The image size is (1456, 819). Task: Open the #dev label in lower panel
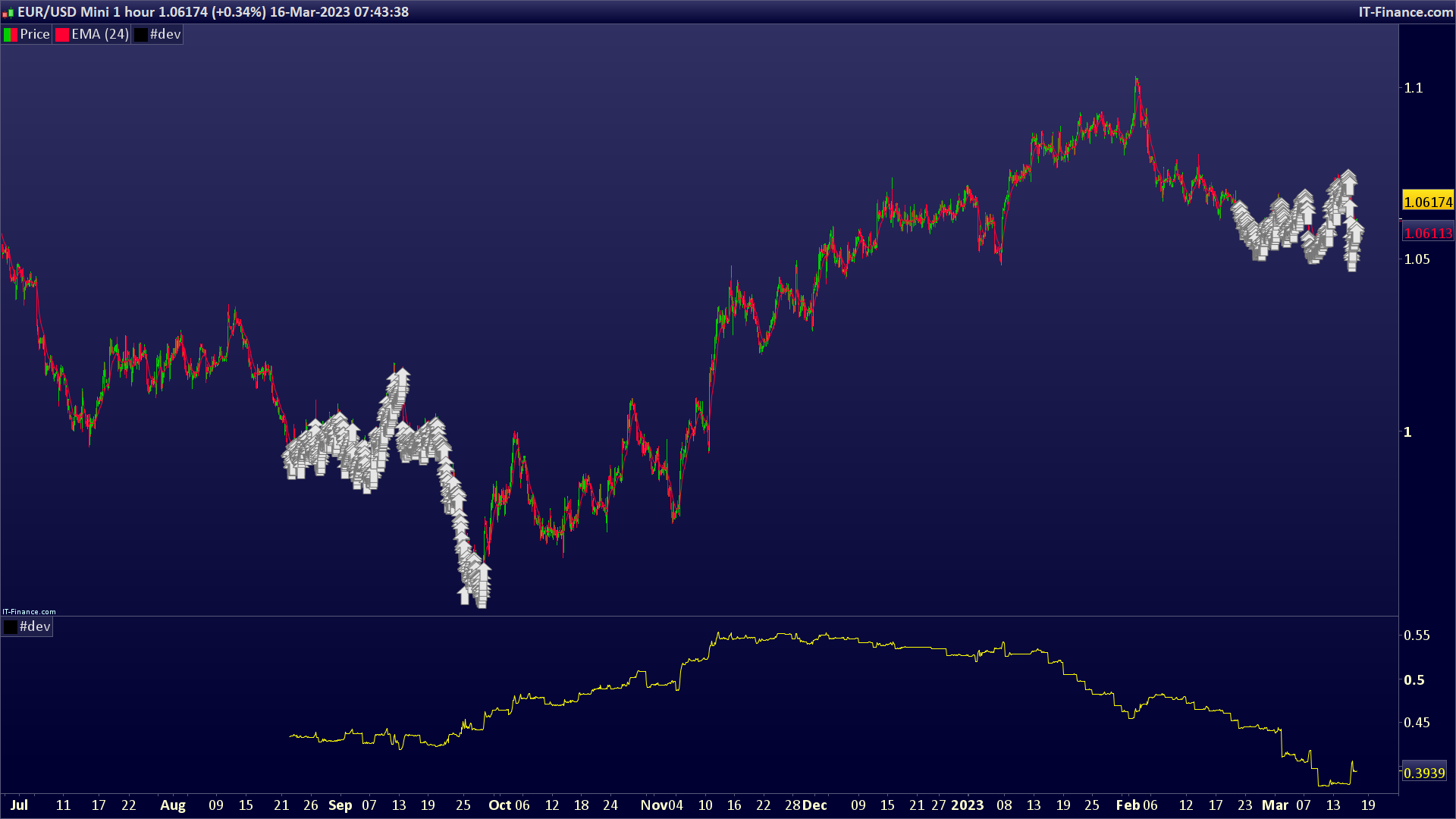tap(35, 627)
